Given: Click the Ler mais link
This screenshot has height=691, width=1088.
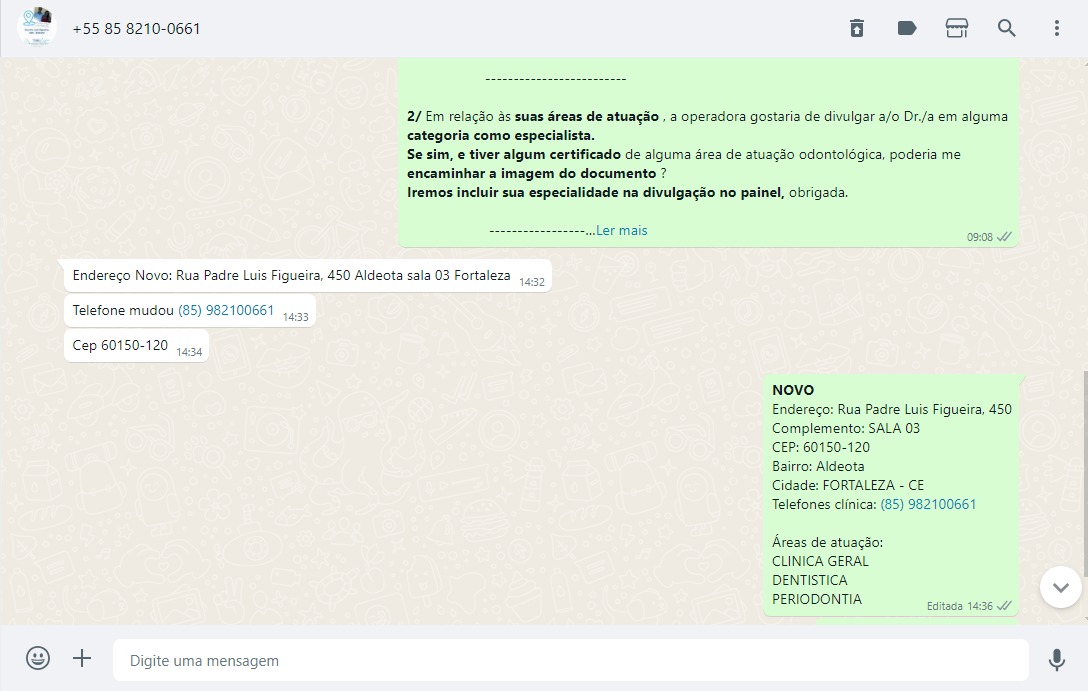Looking at the screenshot, I should [622, 230].
